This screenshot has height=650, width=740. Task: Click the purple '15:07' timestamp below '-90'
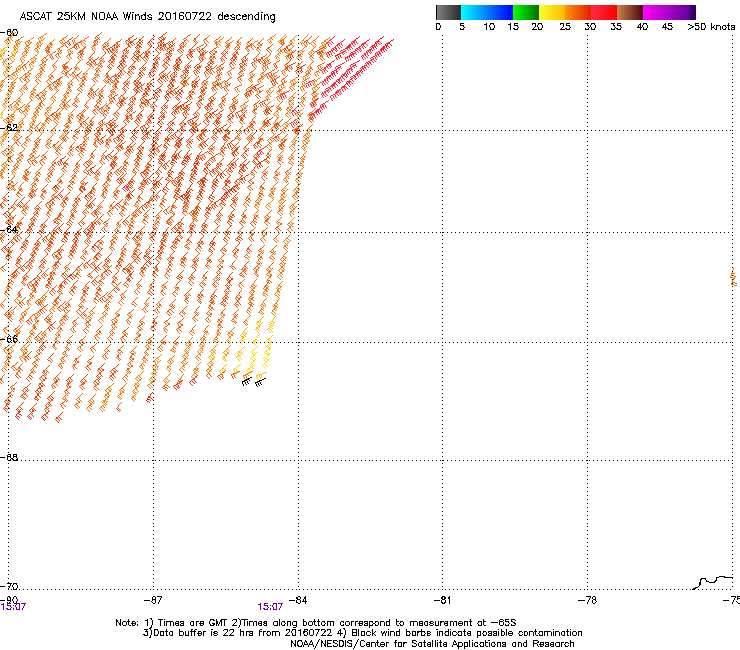coord(13,607)
